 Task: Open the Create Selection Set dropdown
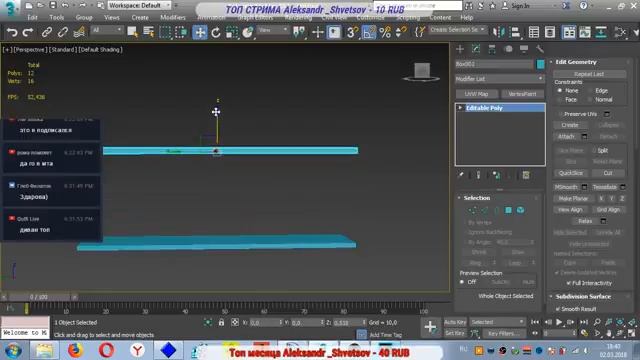(x=457, y=30)
